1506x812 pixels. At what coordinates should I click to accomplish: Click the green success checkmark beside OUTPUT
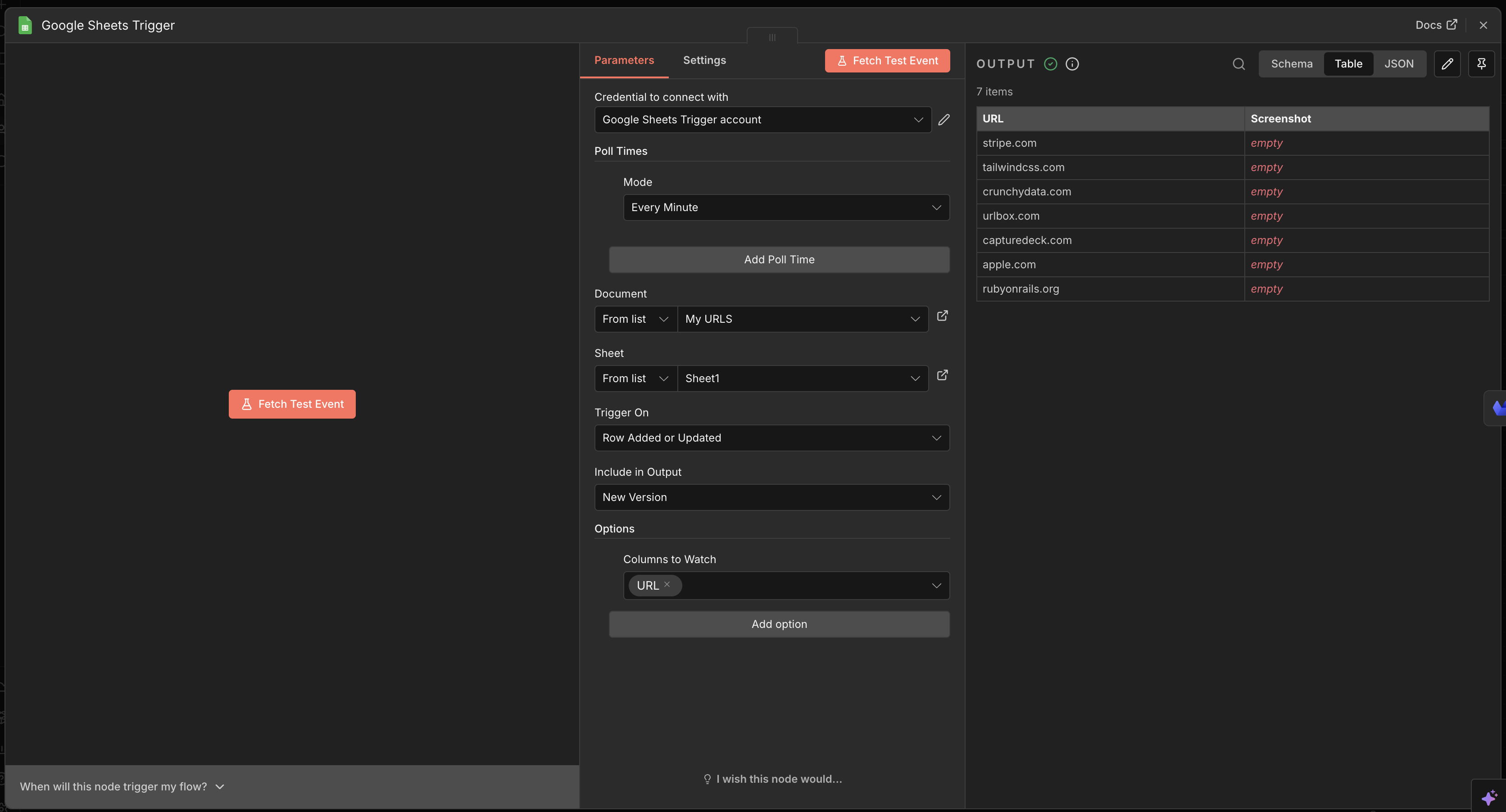(x=1050, y=63)
